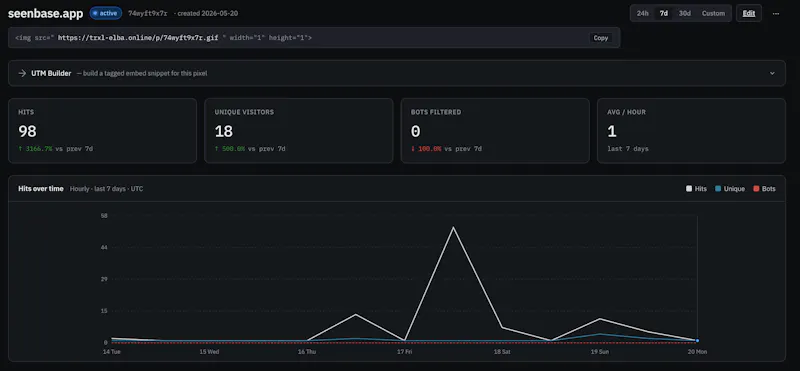Click the pixel img snippet field
Screen dimensions: 800x371
click(x=314, y=38)
